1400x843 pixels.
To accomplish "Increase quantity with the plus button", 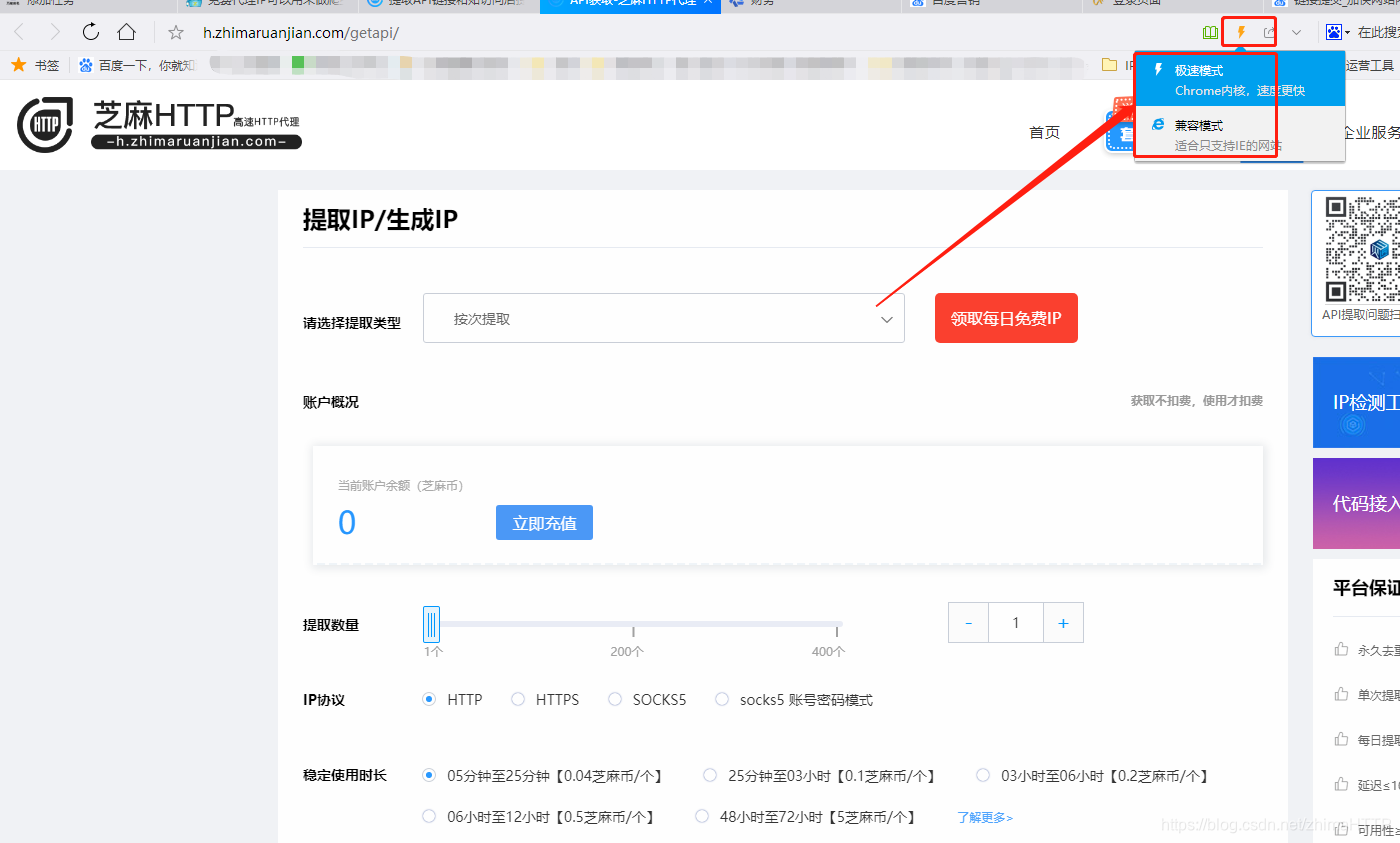I will [1063, 623].
